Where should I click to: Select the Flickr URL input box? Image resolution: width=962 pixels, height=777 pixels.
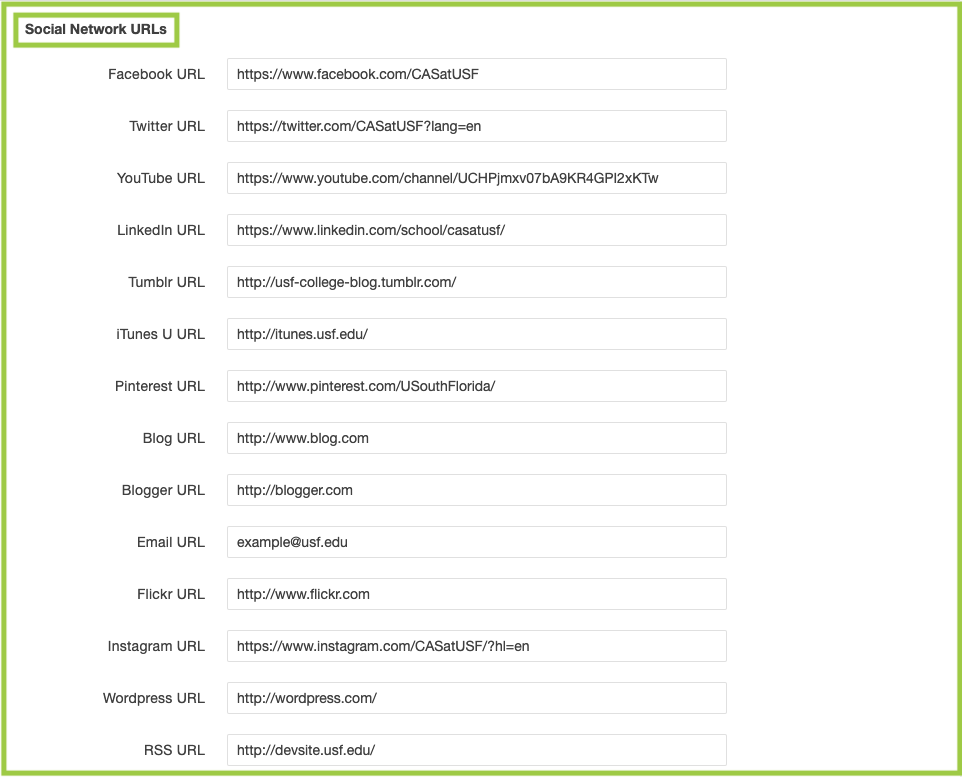[x=477, y=594]
